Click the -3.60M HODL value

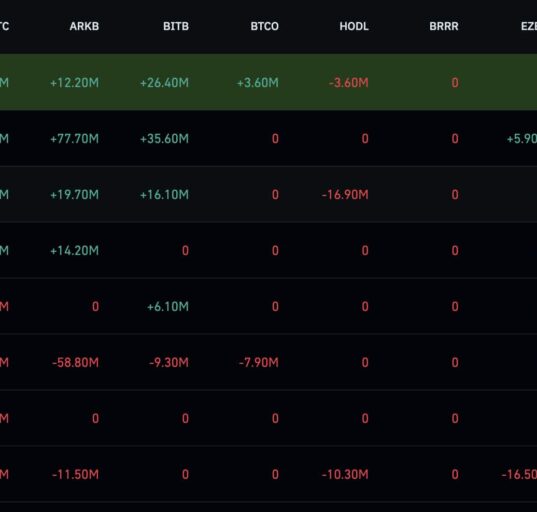point(349,83)
